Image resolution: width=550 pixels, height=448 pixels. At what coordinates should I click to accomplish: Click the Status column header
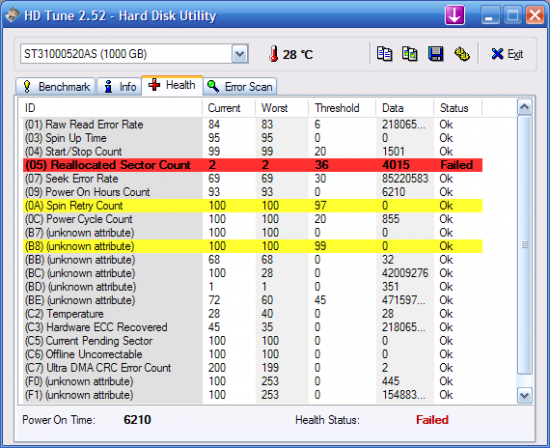[458, 108]
